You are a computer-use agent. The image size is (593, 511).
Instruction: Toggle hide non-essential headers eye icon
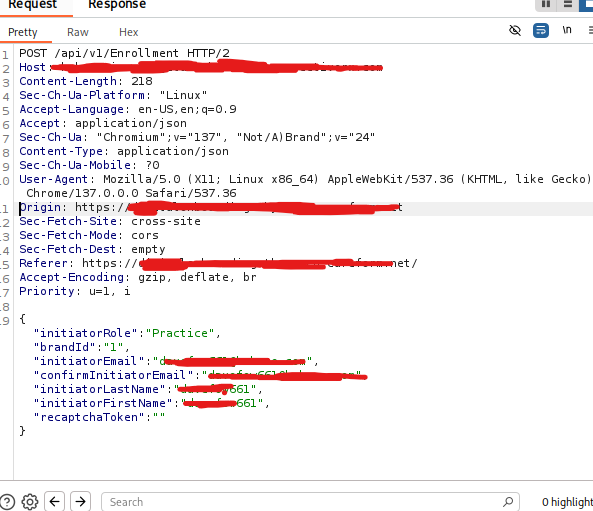515,30
